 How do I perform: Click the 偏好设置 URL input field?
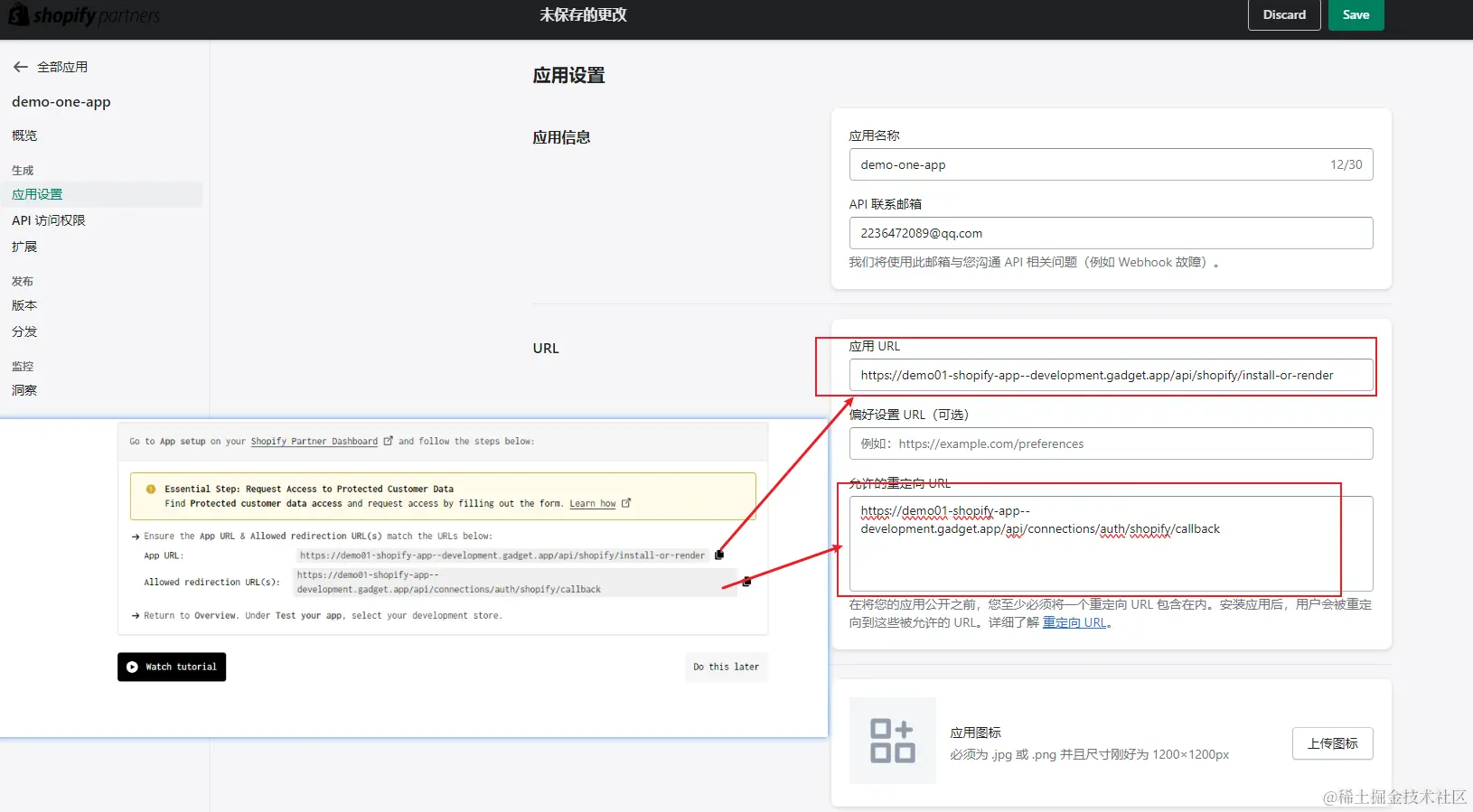coord(1111,443)
